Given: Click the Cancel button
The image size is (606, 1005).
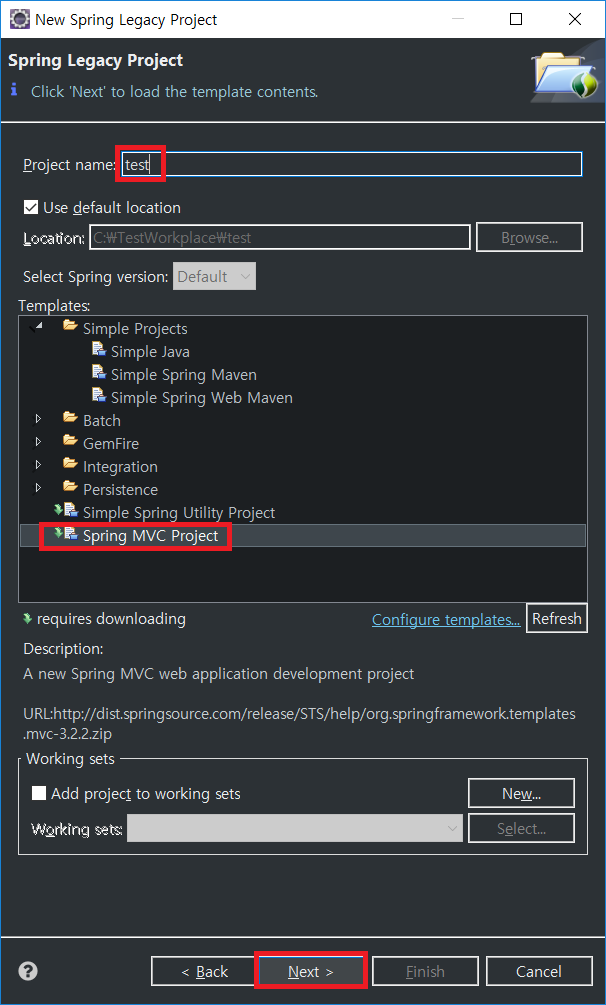Looking at the screenshot, I should 539,972.
